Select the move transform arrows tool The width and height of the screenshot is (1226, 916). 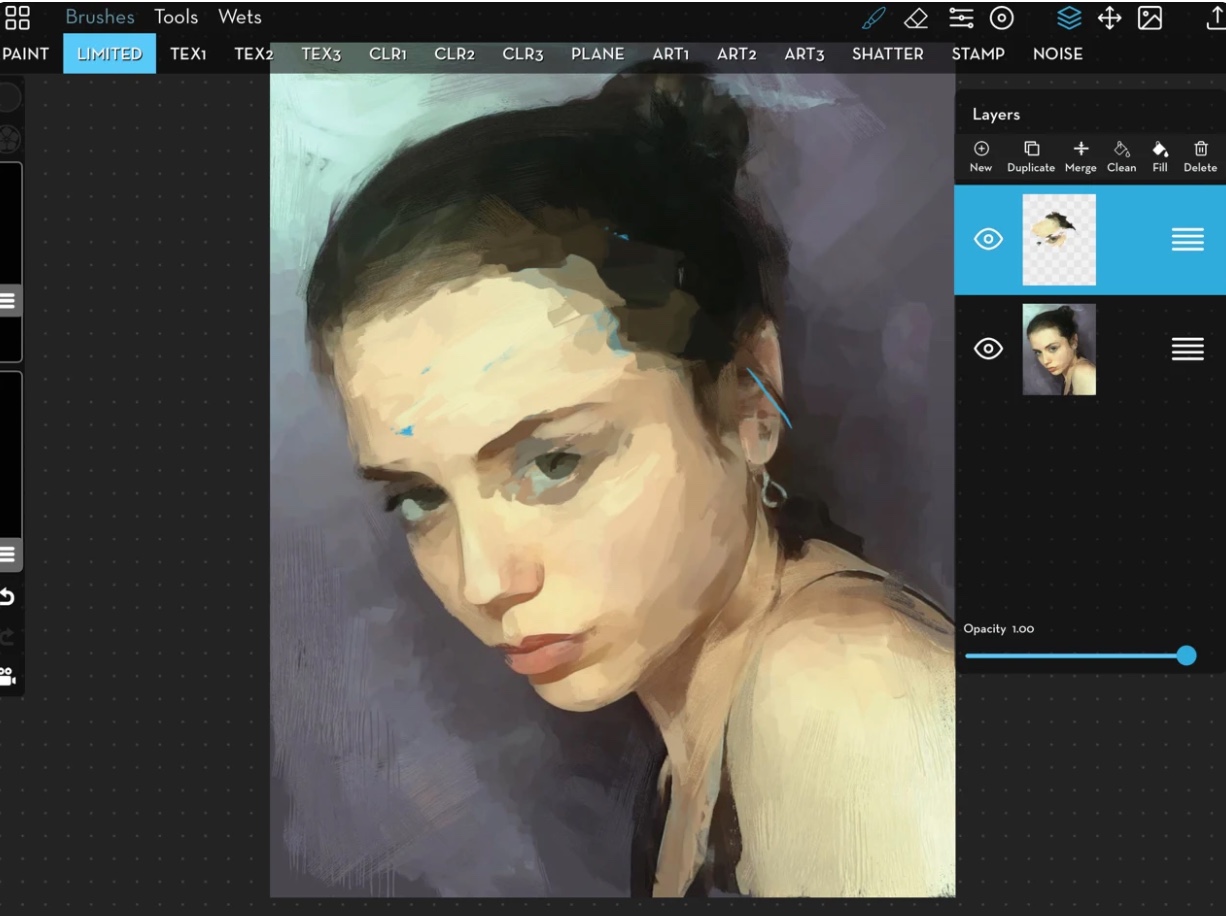coord(1109,18)
